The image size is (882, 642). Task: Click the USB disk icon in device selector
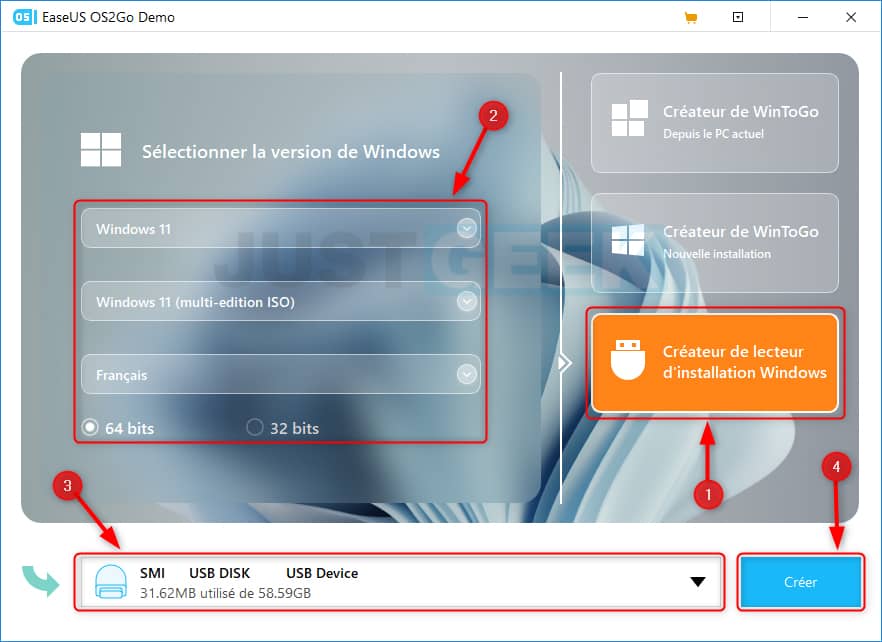[111, 582]
